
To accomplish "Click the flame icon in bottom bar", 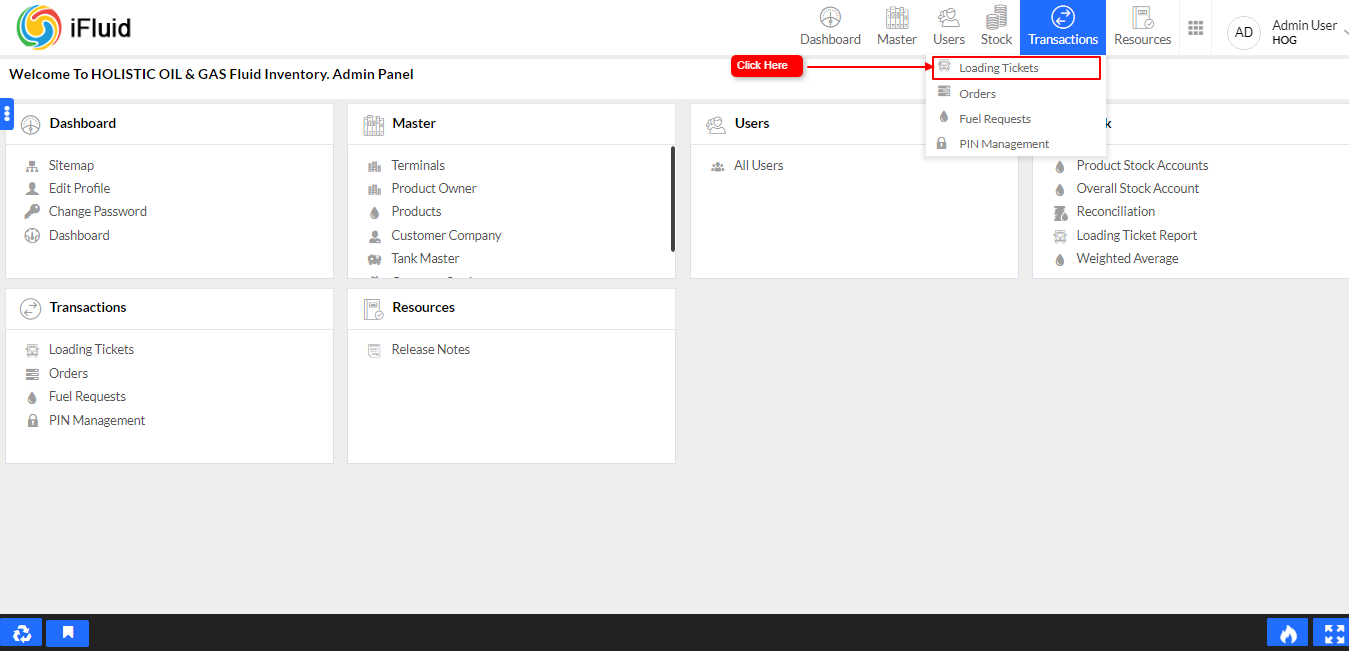I will point(1288,633).
